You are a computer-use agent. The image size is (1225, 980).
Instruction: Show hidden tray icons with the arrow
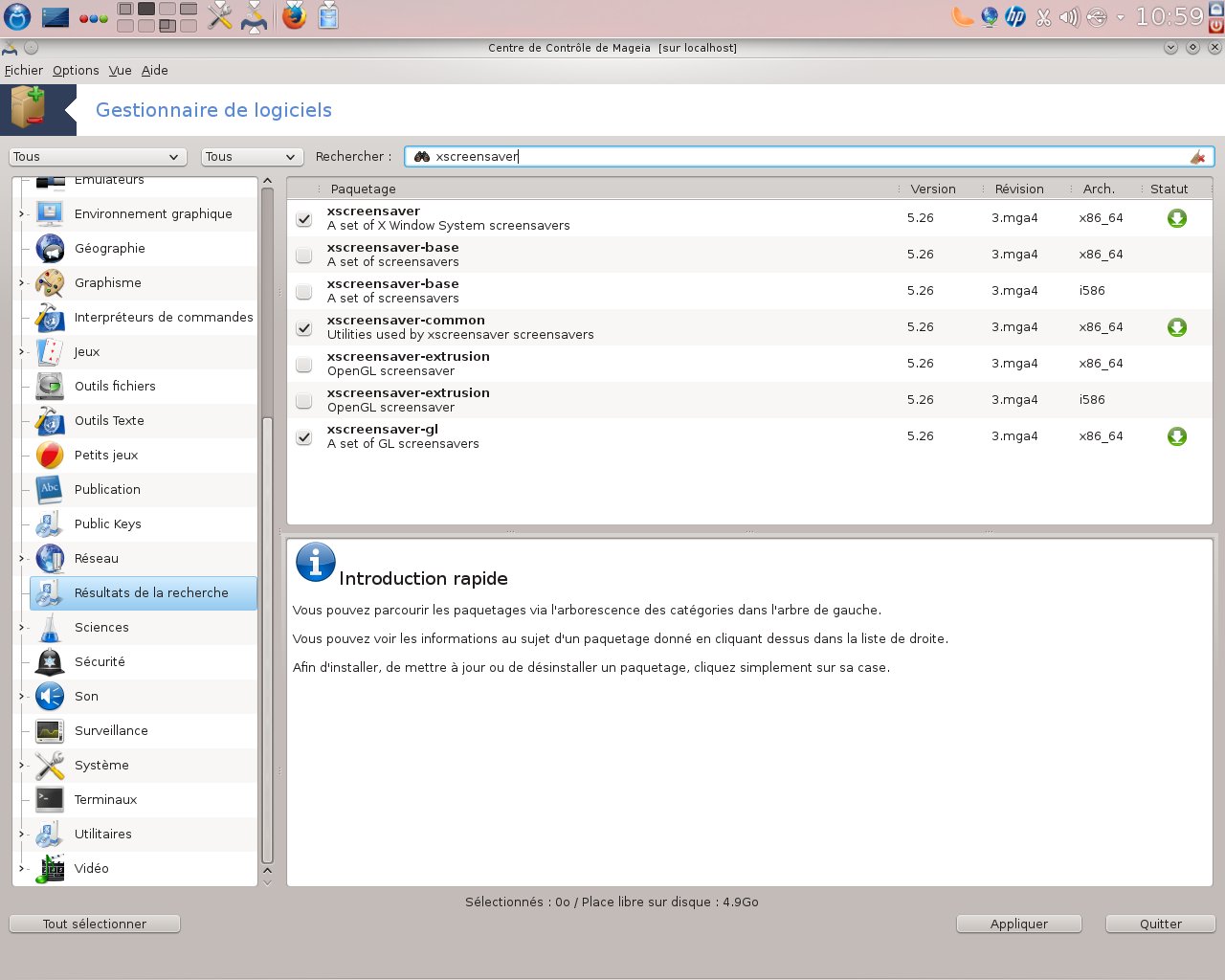pyautogui.click(x=1121, y=17)
